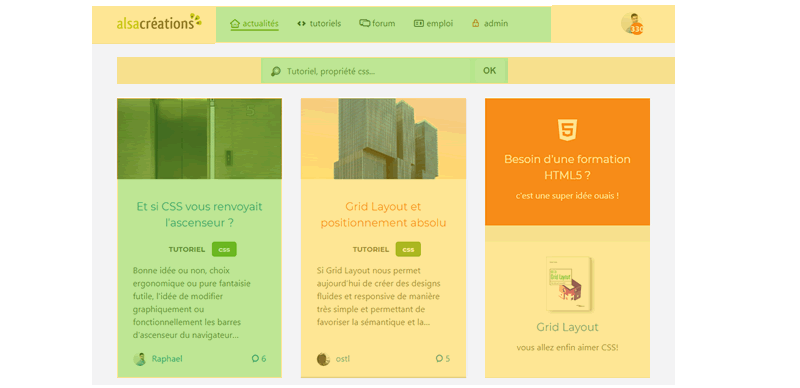Open article 'Grid Layout et positionnement absolu'

pyautogui.click(x=383, y=215)
